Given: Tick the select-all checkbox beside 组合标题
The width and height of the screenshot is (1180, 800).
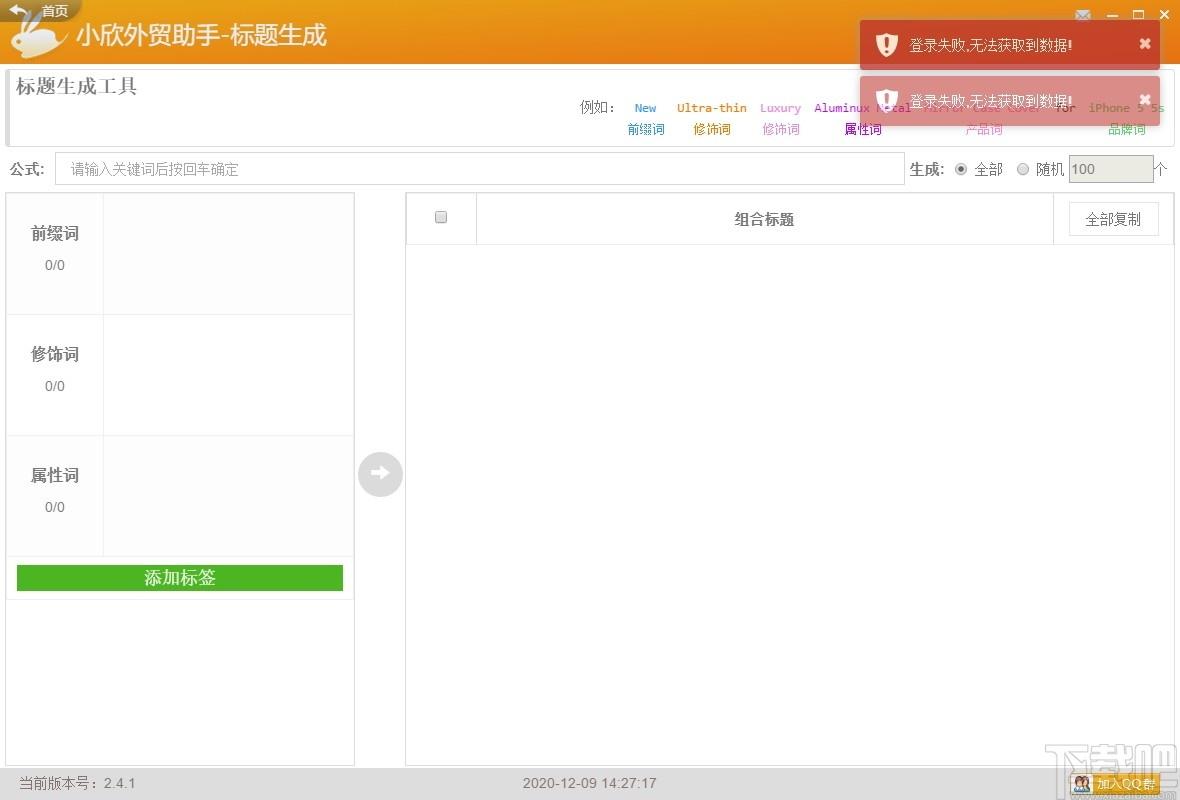Looking at the screenshot, I should 441,217.
